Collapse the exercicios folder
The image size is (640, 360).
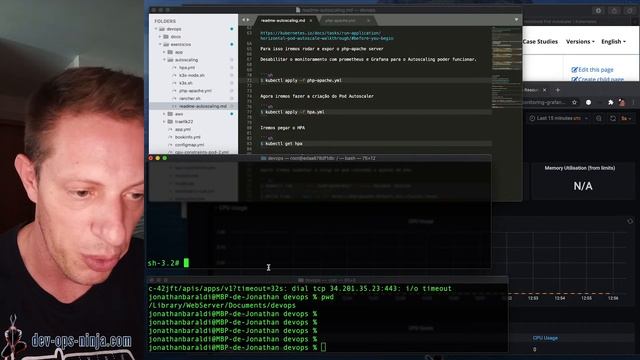click(160, 44)
